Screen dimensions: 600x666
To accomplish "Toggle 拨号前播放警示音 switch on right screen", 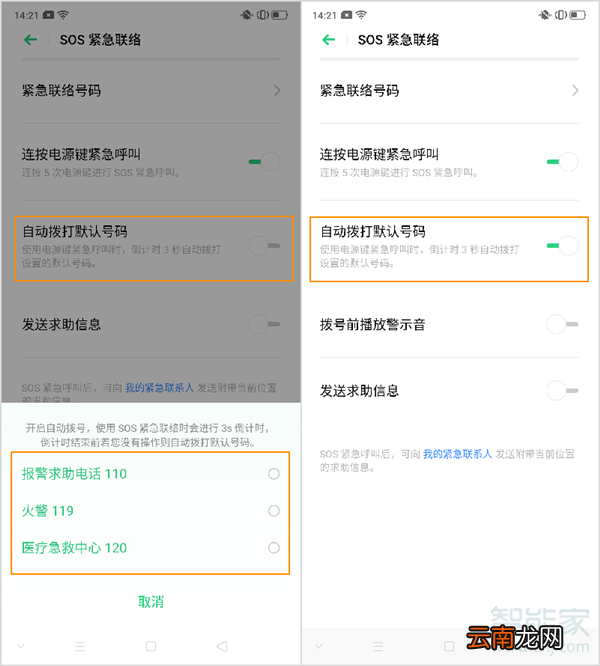I will point(563,324).
